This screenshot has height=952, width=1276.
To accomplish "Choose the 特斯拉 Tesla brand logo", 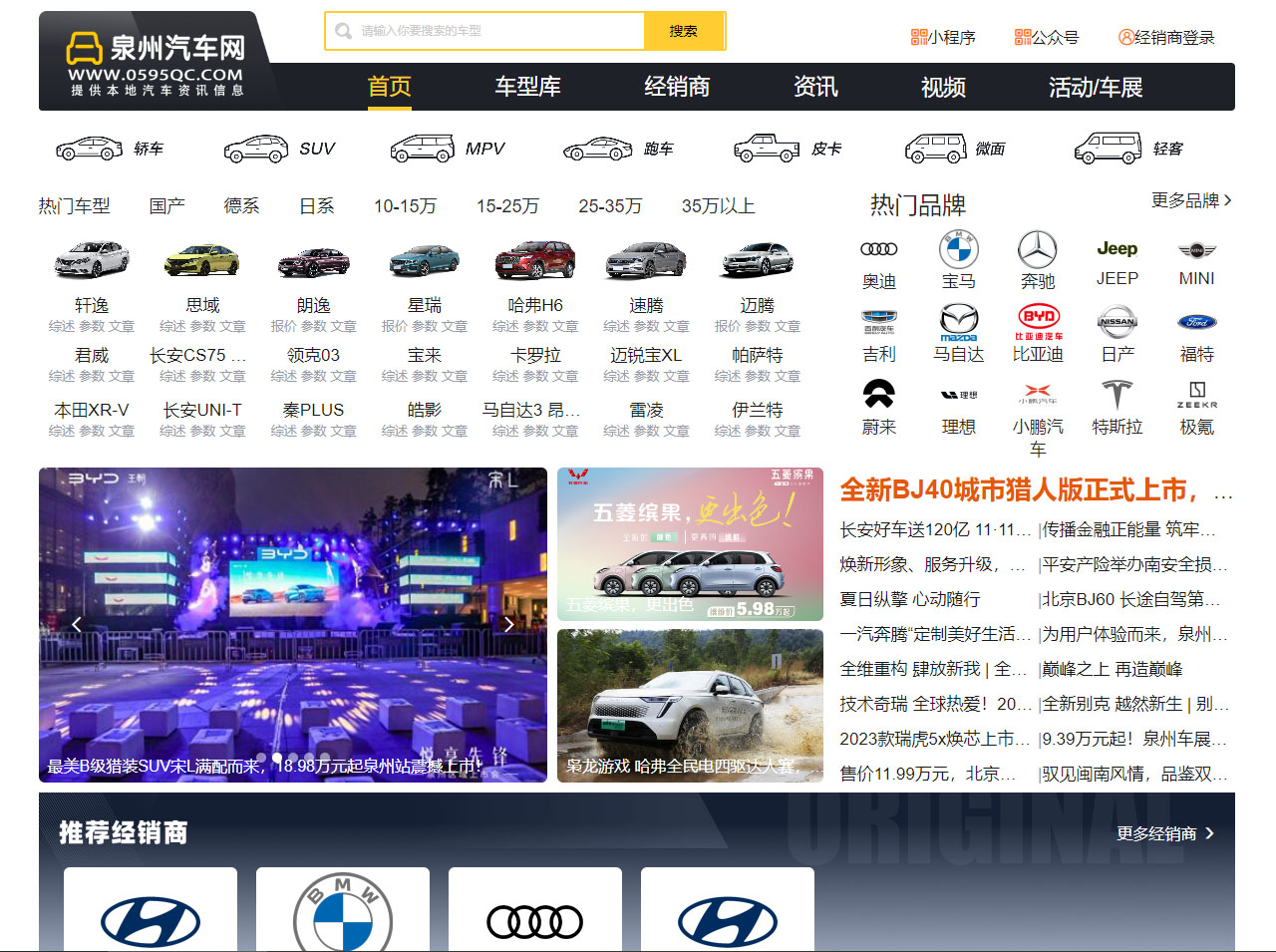I will [x=1117, y=395].
